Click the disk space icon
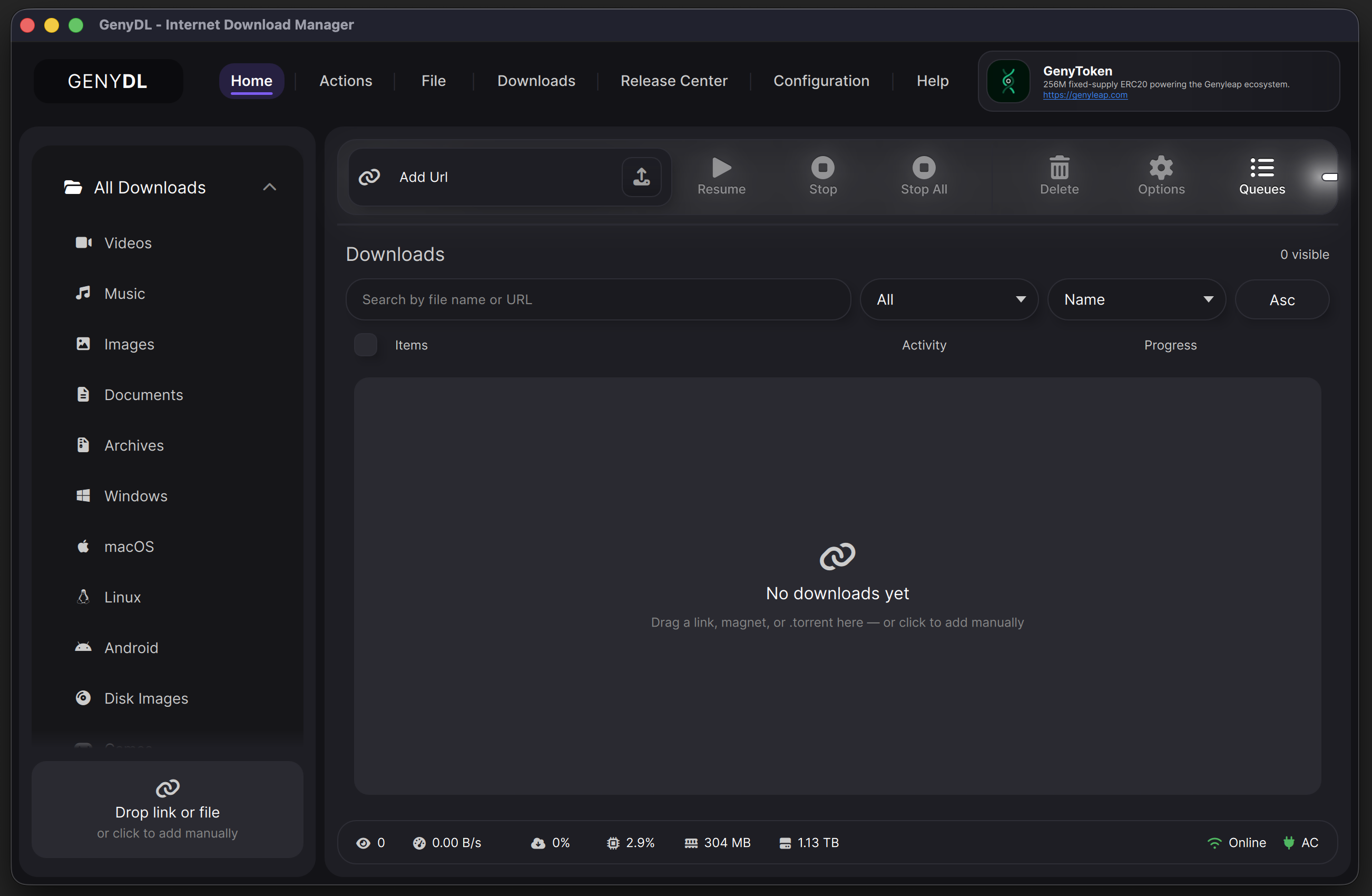This screenshot has height=896, width=1372. [785, 843]
